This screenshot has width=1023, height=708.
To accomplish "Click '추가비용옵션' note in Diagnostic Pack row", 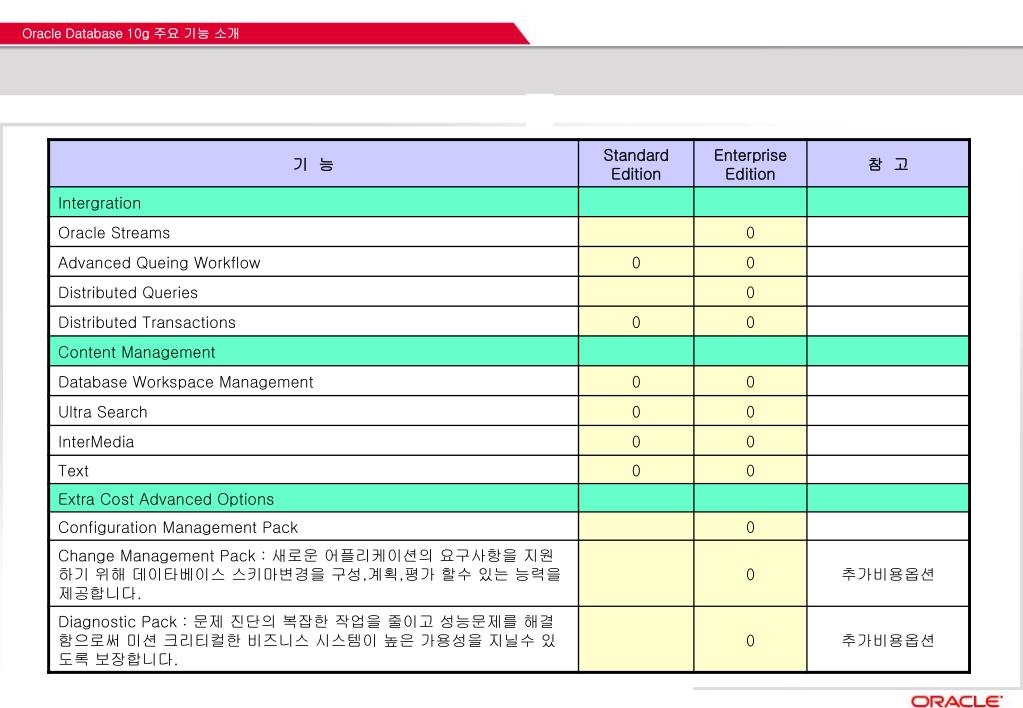I will coord(888,640).
